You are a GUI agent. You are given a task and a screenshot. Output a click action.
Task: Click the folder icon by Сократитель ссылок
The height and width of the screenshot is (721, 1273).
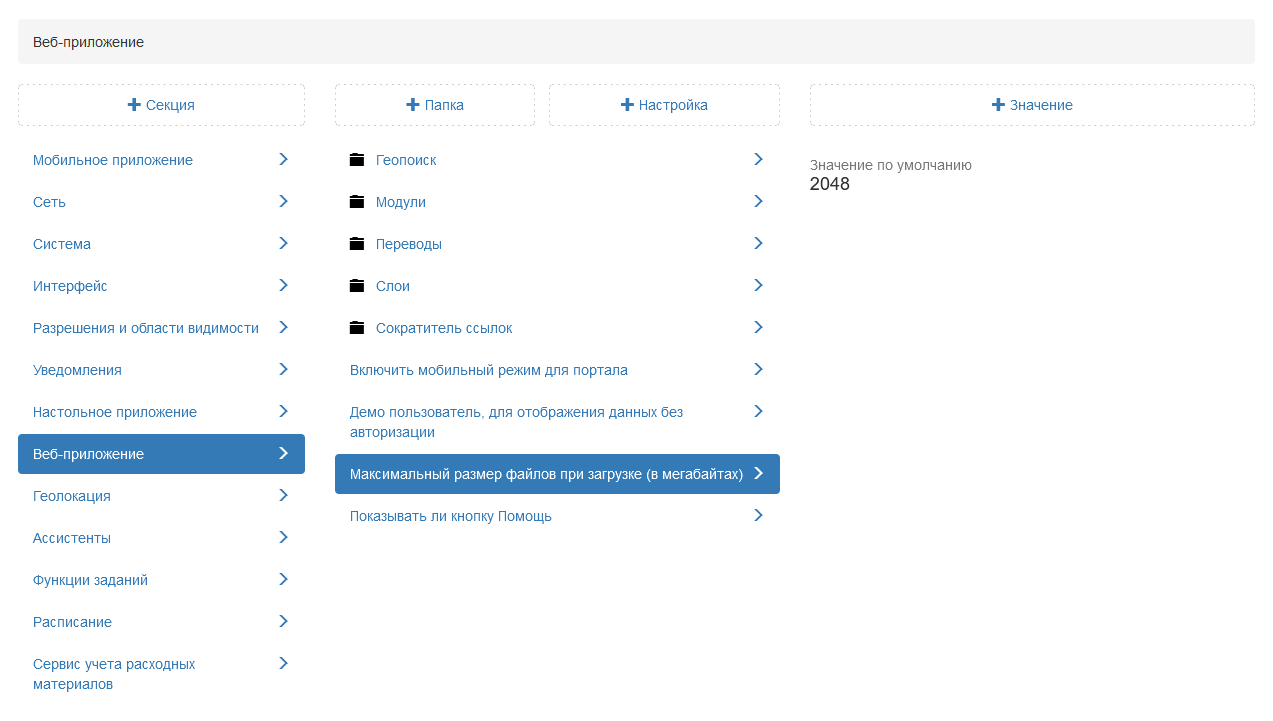click(x=357, y=328)
